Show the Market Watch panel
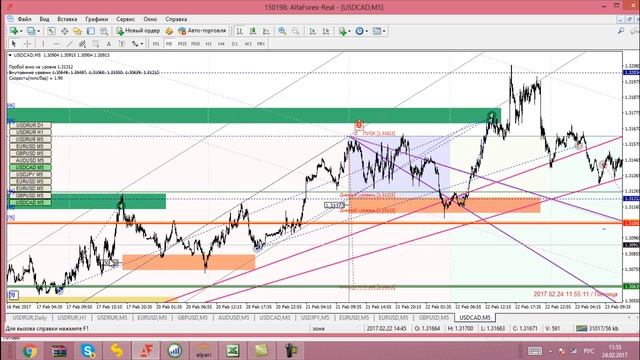This screenshot has height=360, width=640. (x=51, y=31)
